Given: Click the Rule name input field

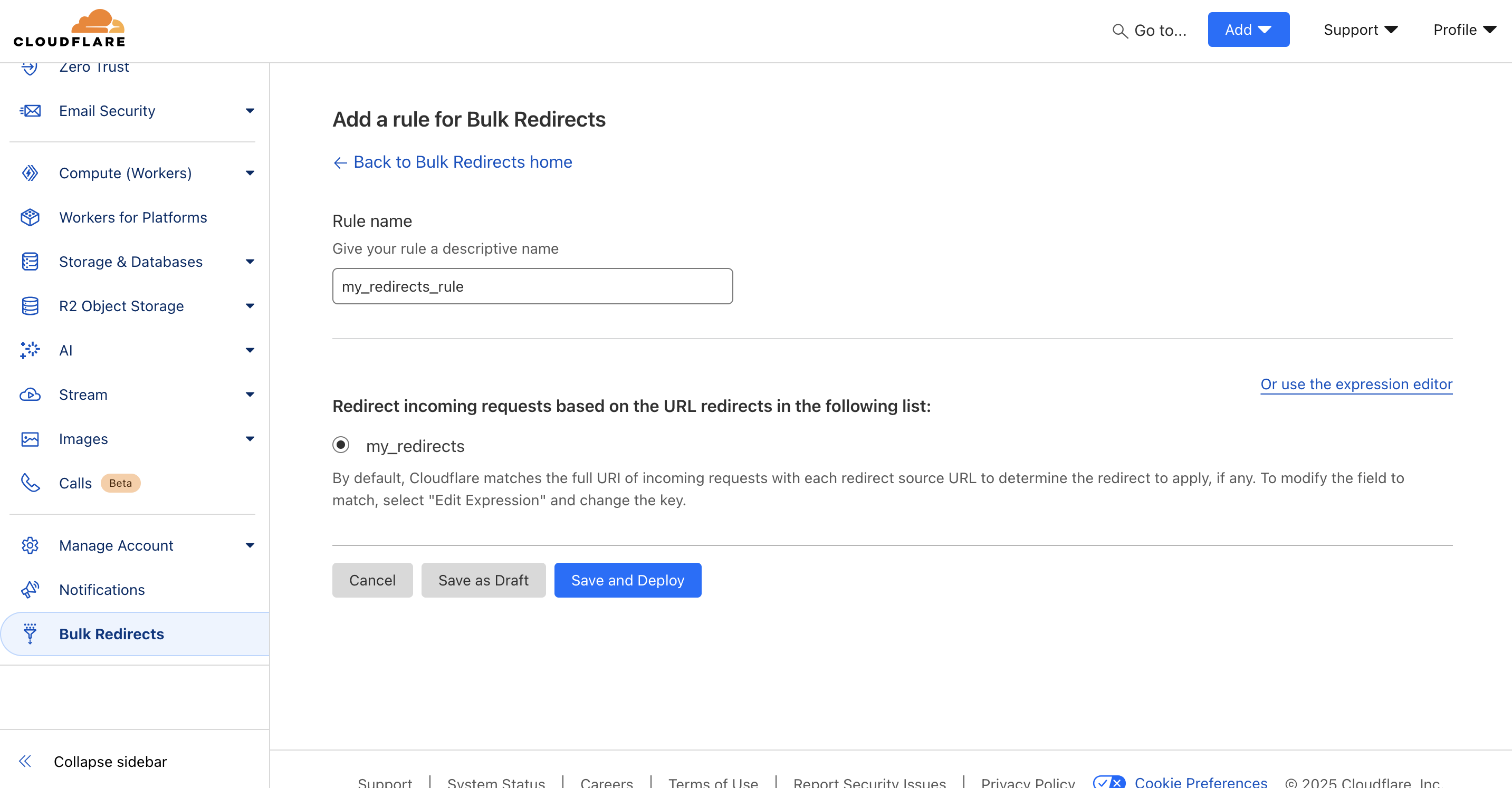Looking at the screenshot, I should 533,286.
